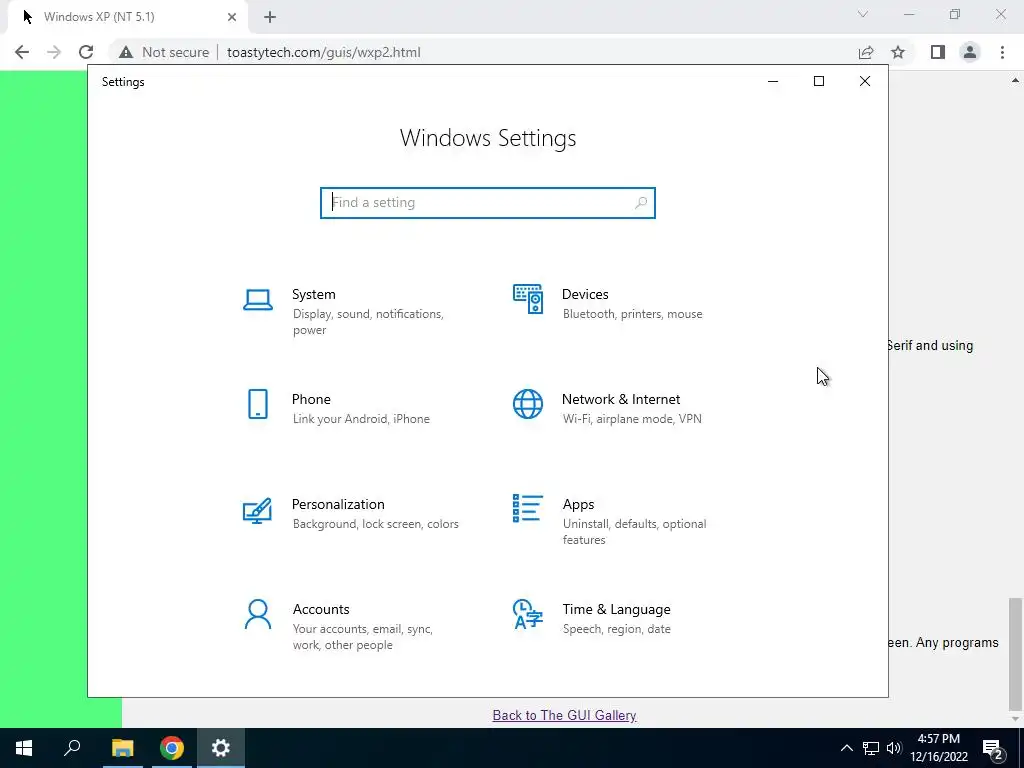
Task: Close the Windows XP (NT 5.1) tab
Action: point(232,18)
